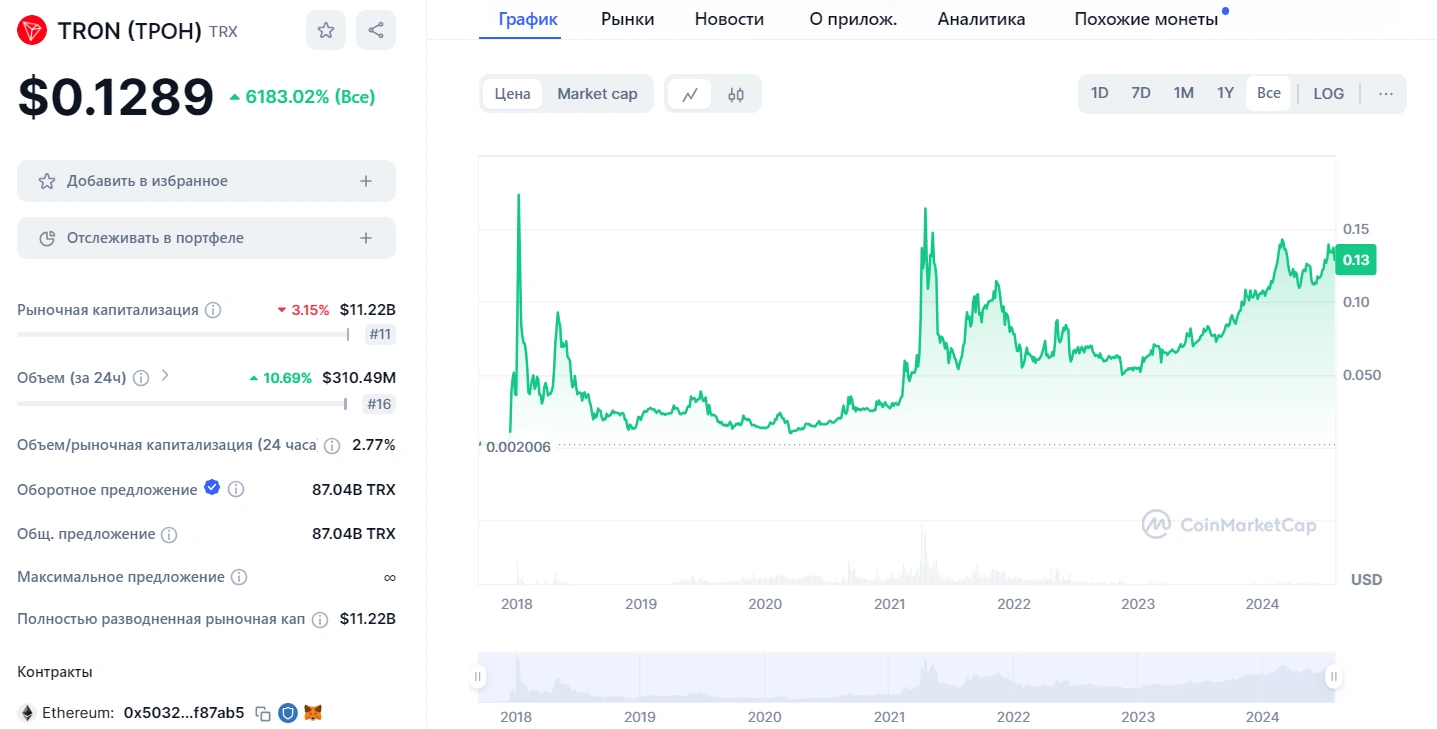Select the Market cap chart toggle
The image size is (1437, 729).
(597, 94)
